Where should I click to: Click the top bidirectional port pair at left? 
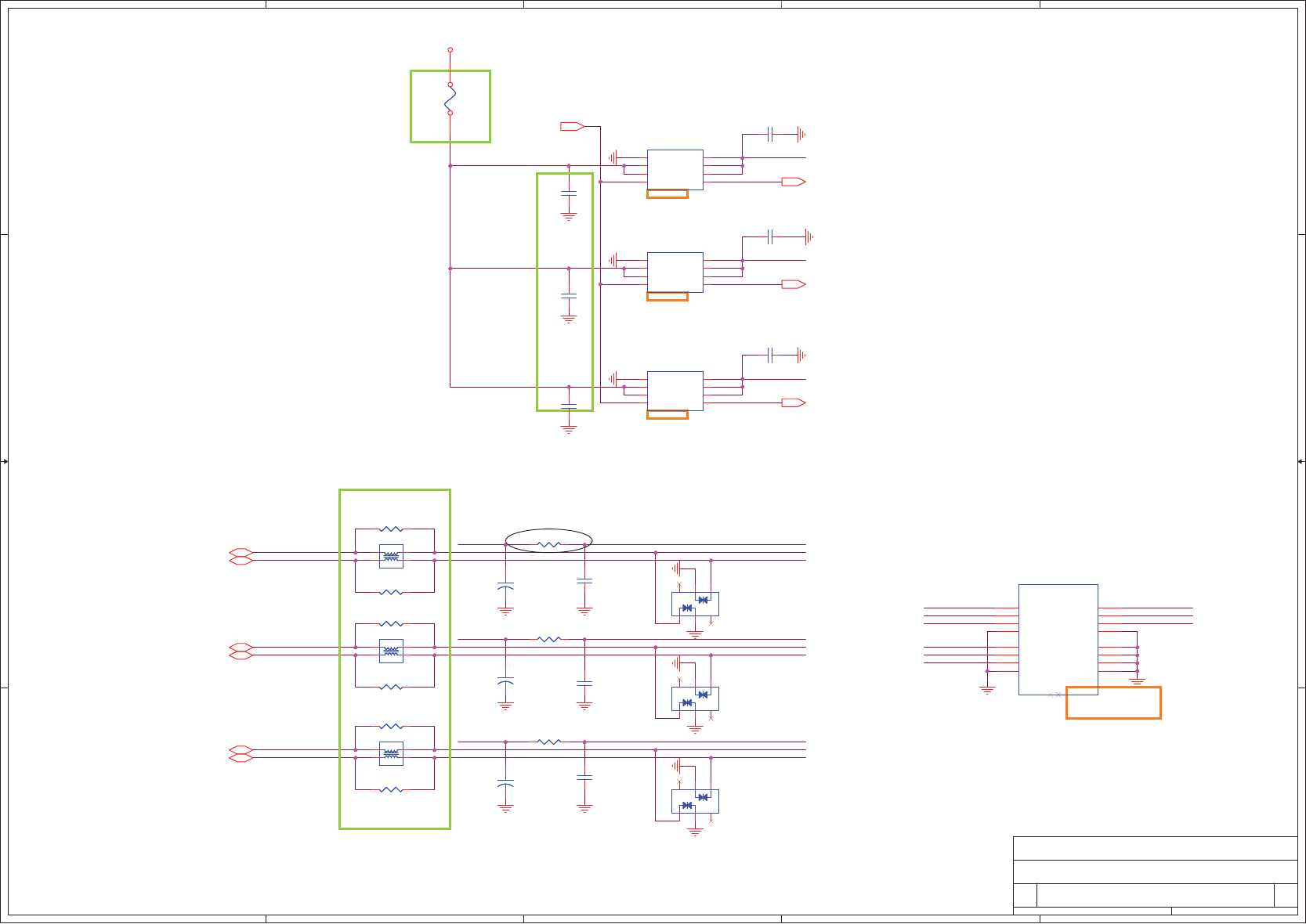pos(241,557)
